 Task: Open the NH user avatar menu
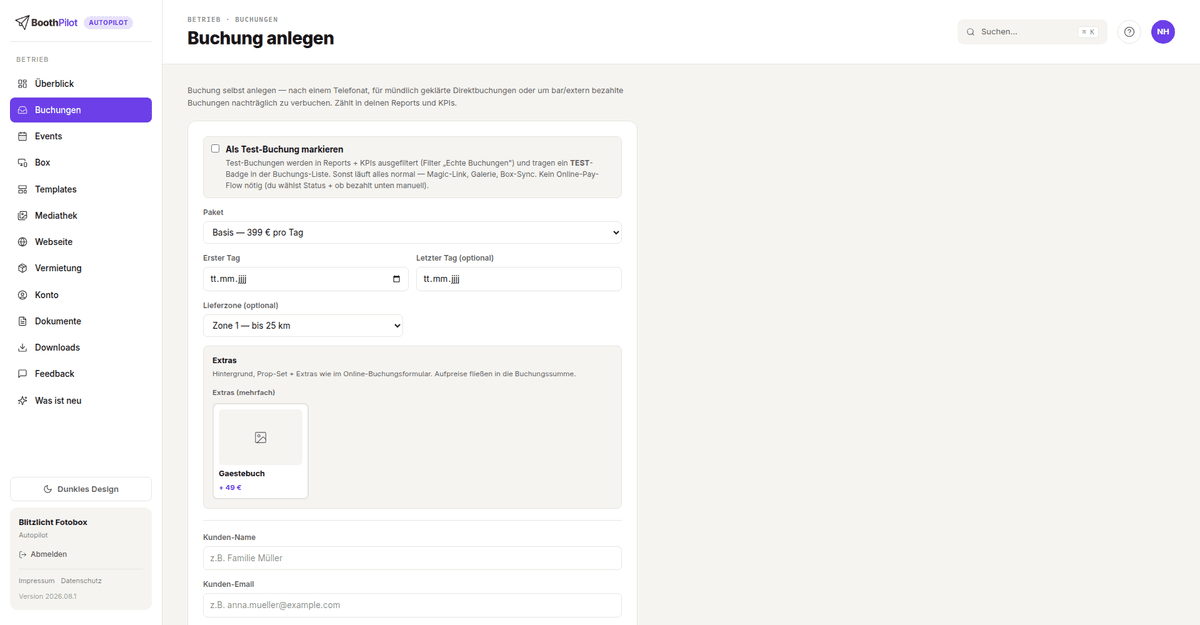point(1163,32)
